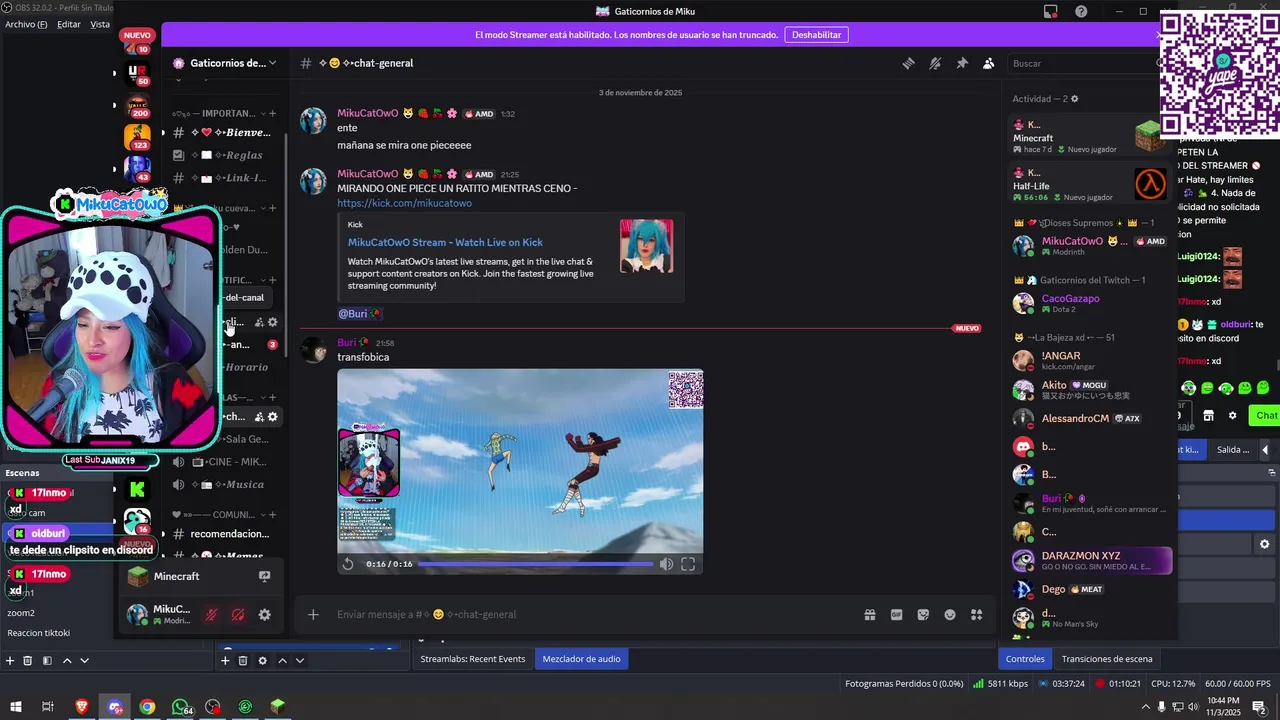1280x720 pixels.
Task: Open WhatsApp from taskbar
Action: click(x=180, y=707)
